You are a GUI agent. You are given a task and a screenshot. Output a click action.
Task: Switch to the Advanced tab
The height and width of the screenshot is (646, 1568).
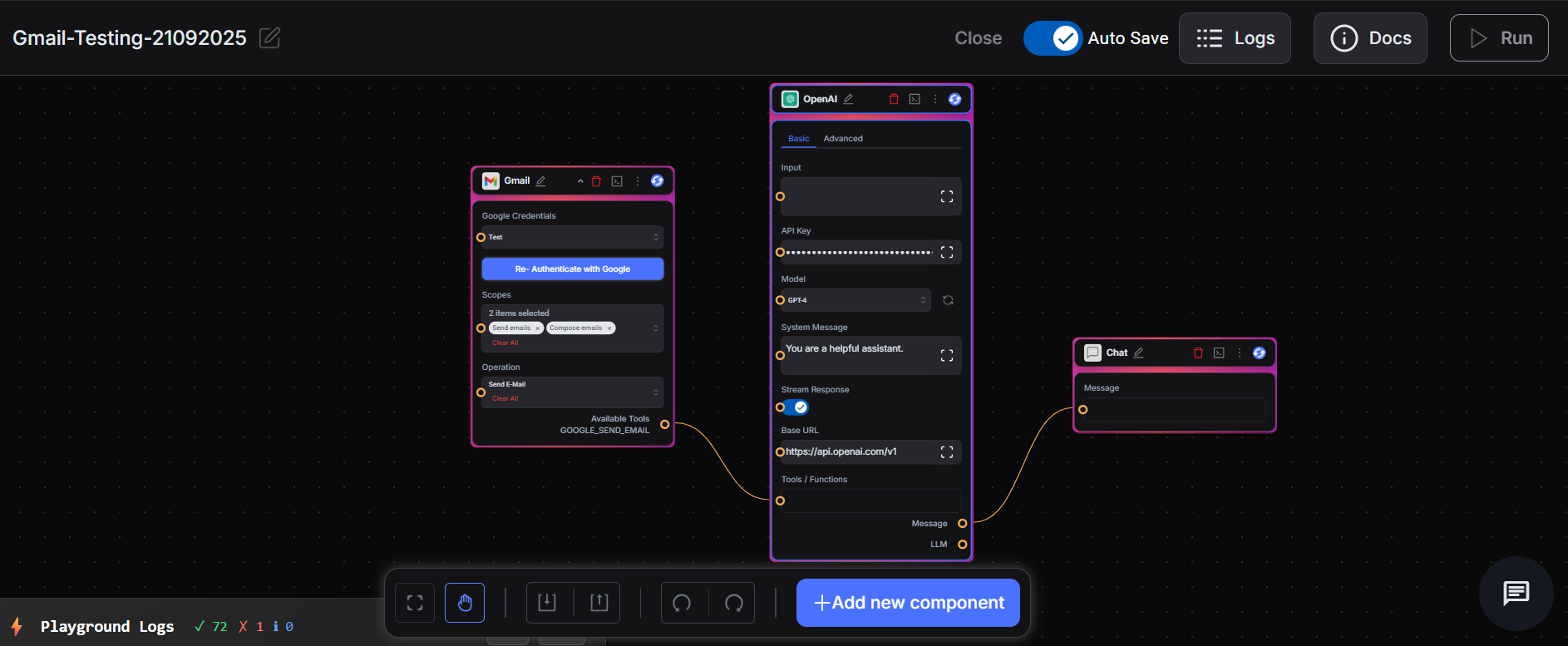(843, 139)
